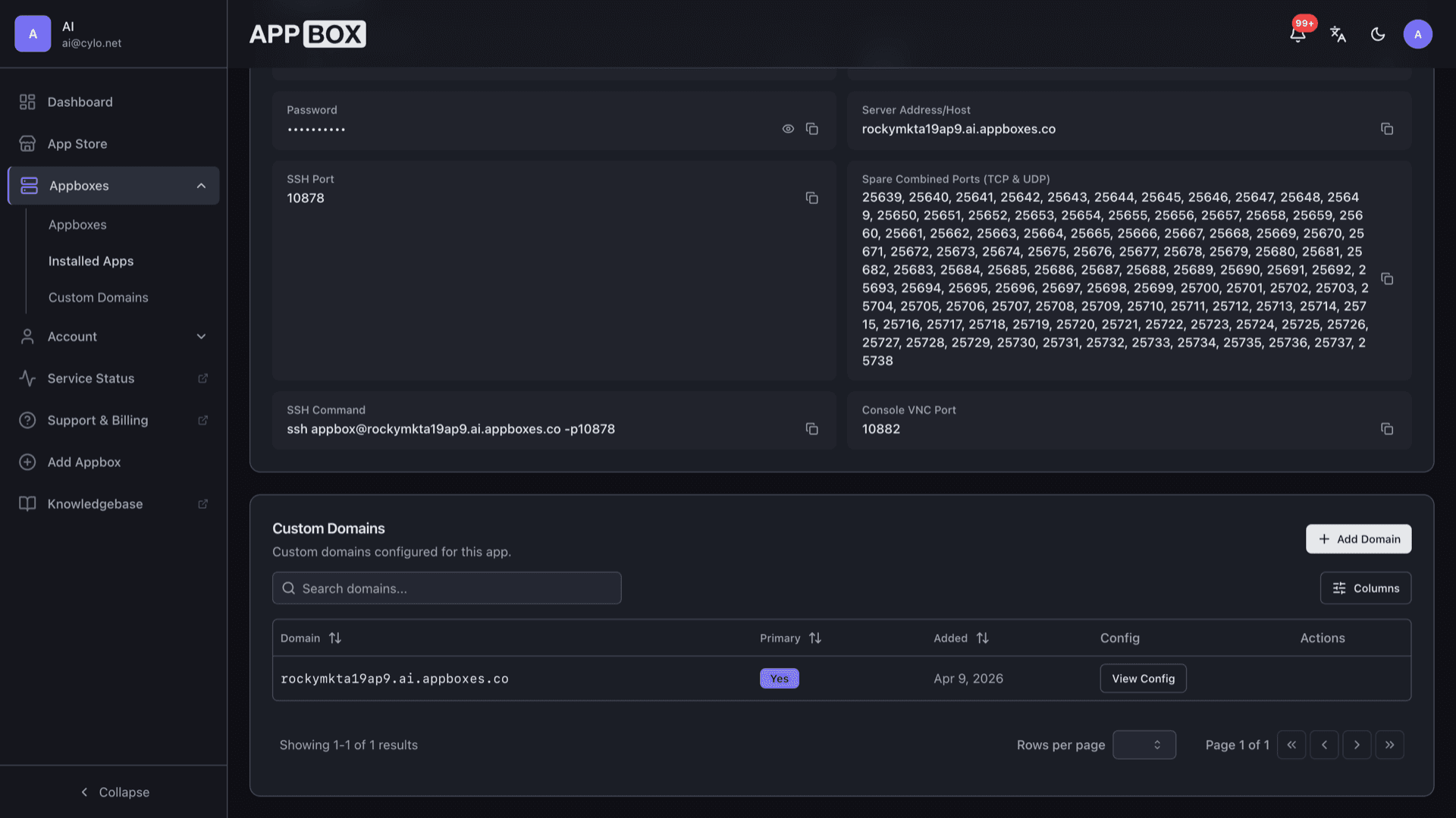Click the Apr 9, 2026 date cell

pos(968,679)
